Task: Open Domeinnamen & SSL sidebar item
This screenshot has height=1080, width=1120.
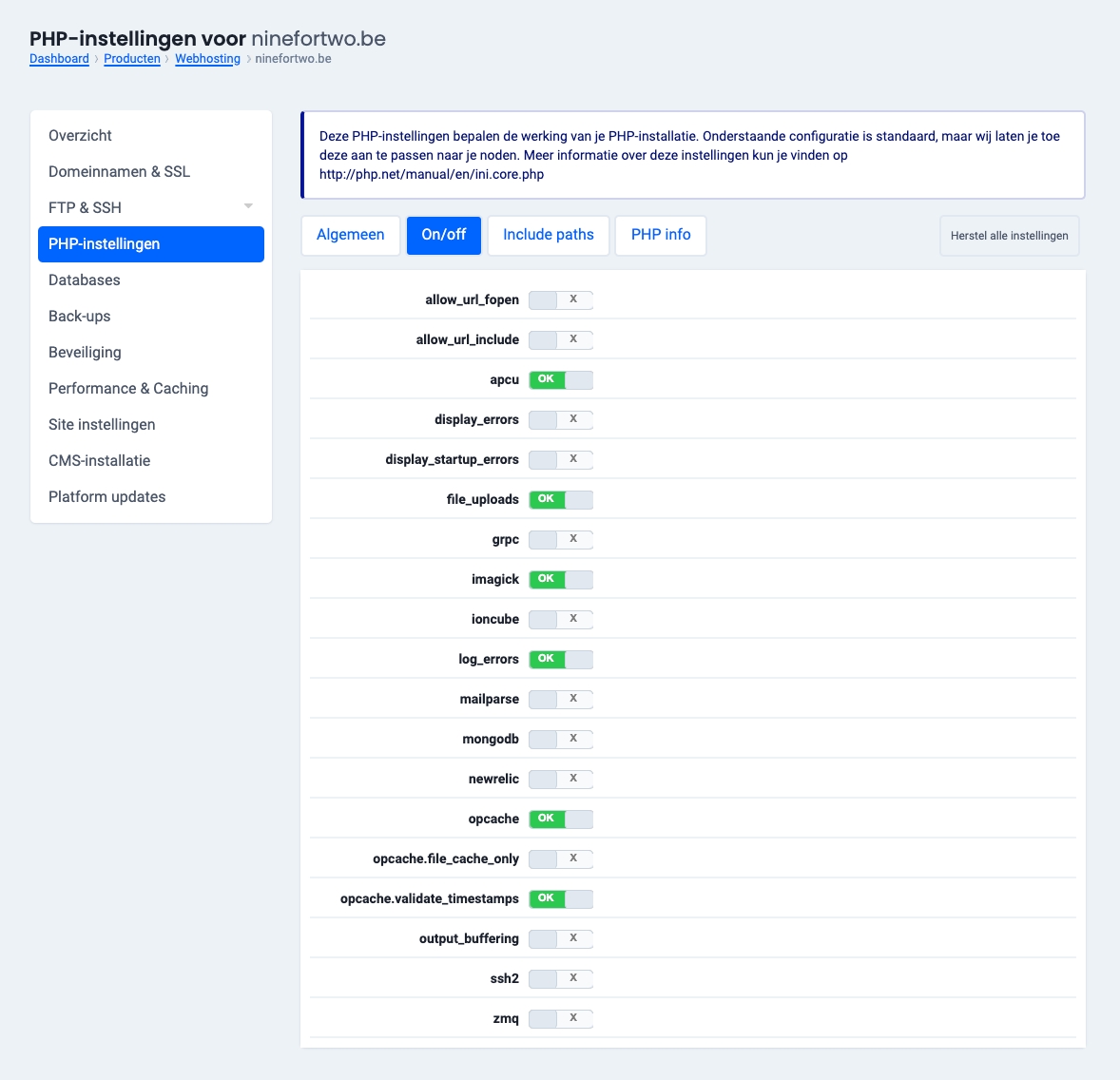Action: [x=119, y=172]
